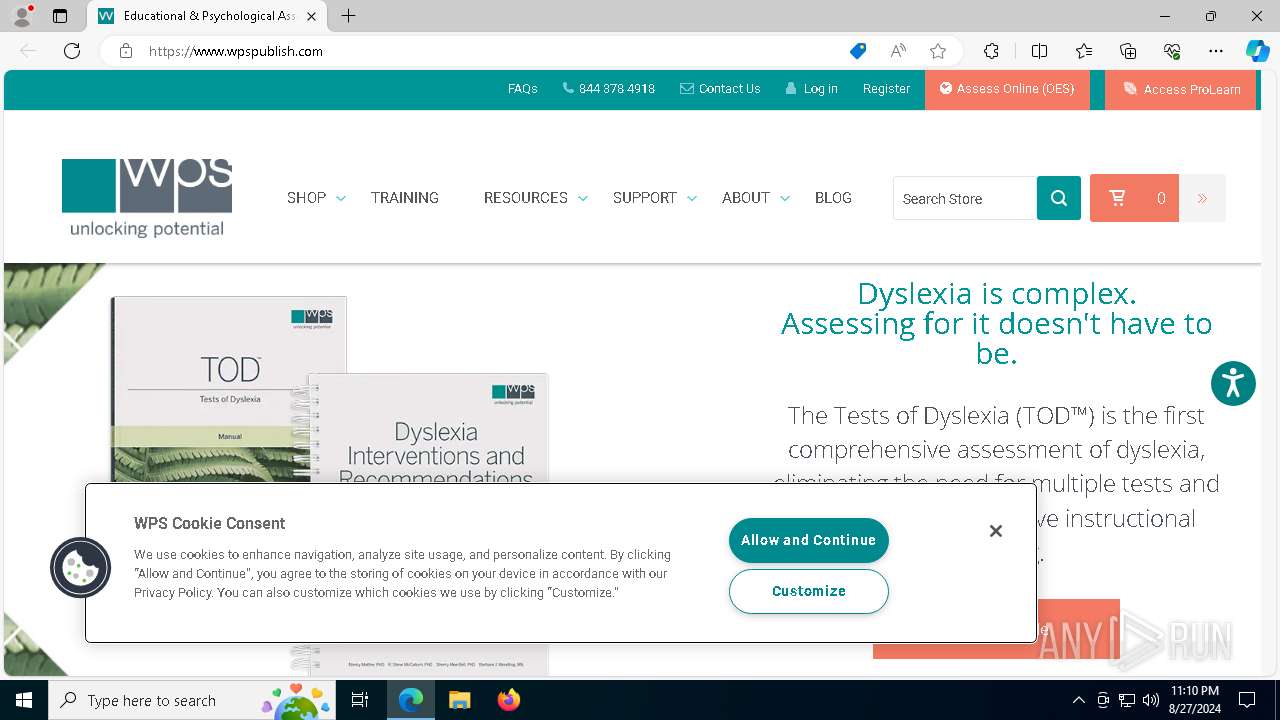Click the taskbar clock showing 11:10 PM
1280x720 pixels.
pos(1195,700)
